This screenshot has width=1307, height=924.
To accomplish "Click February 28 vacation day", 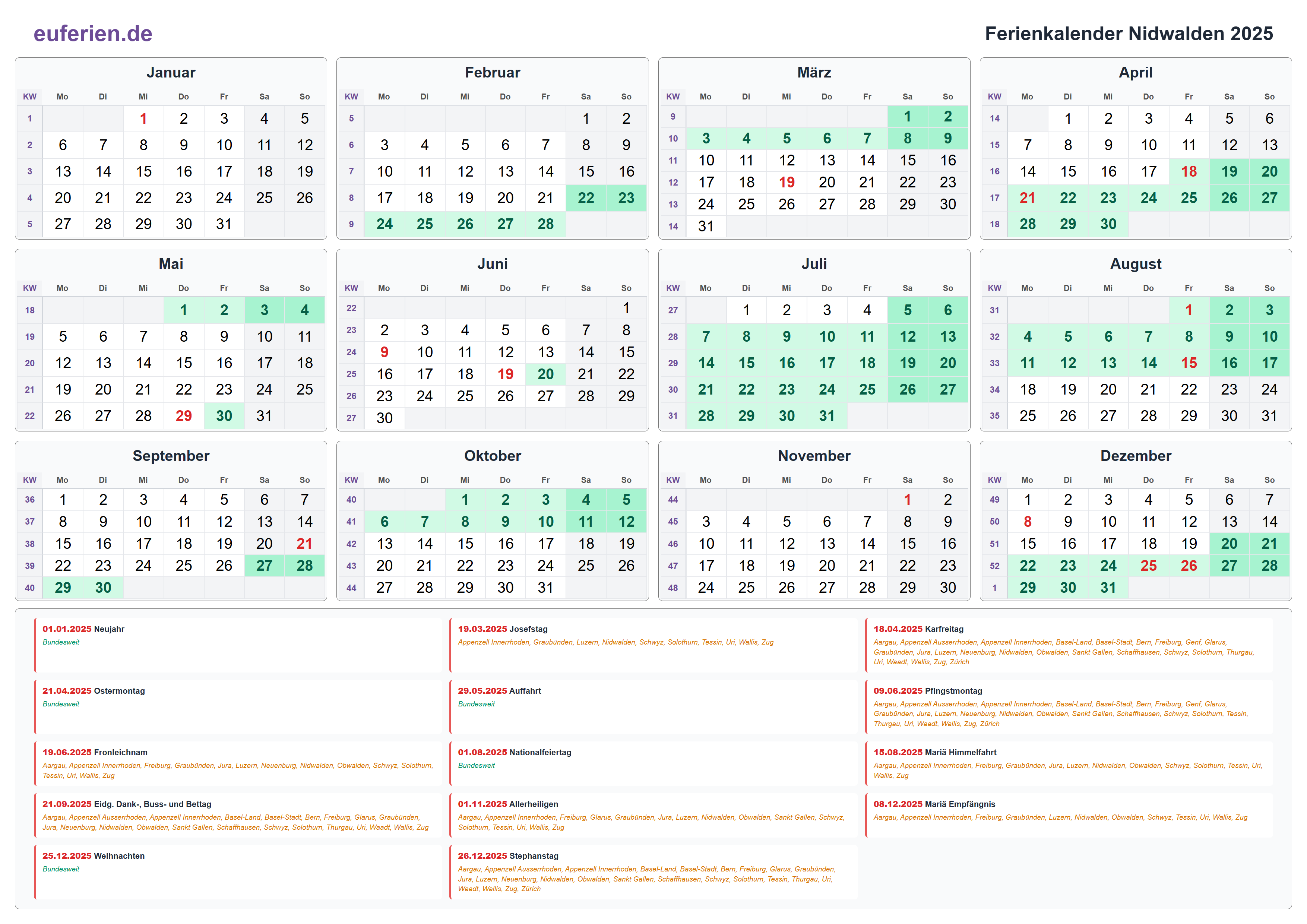I will [x=545, y=224].
